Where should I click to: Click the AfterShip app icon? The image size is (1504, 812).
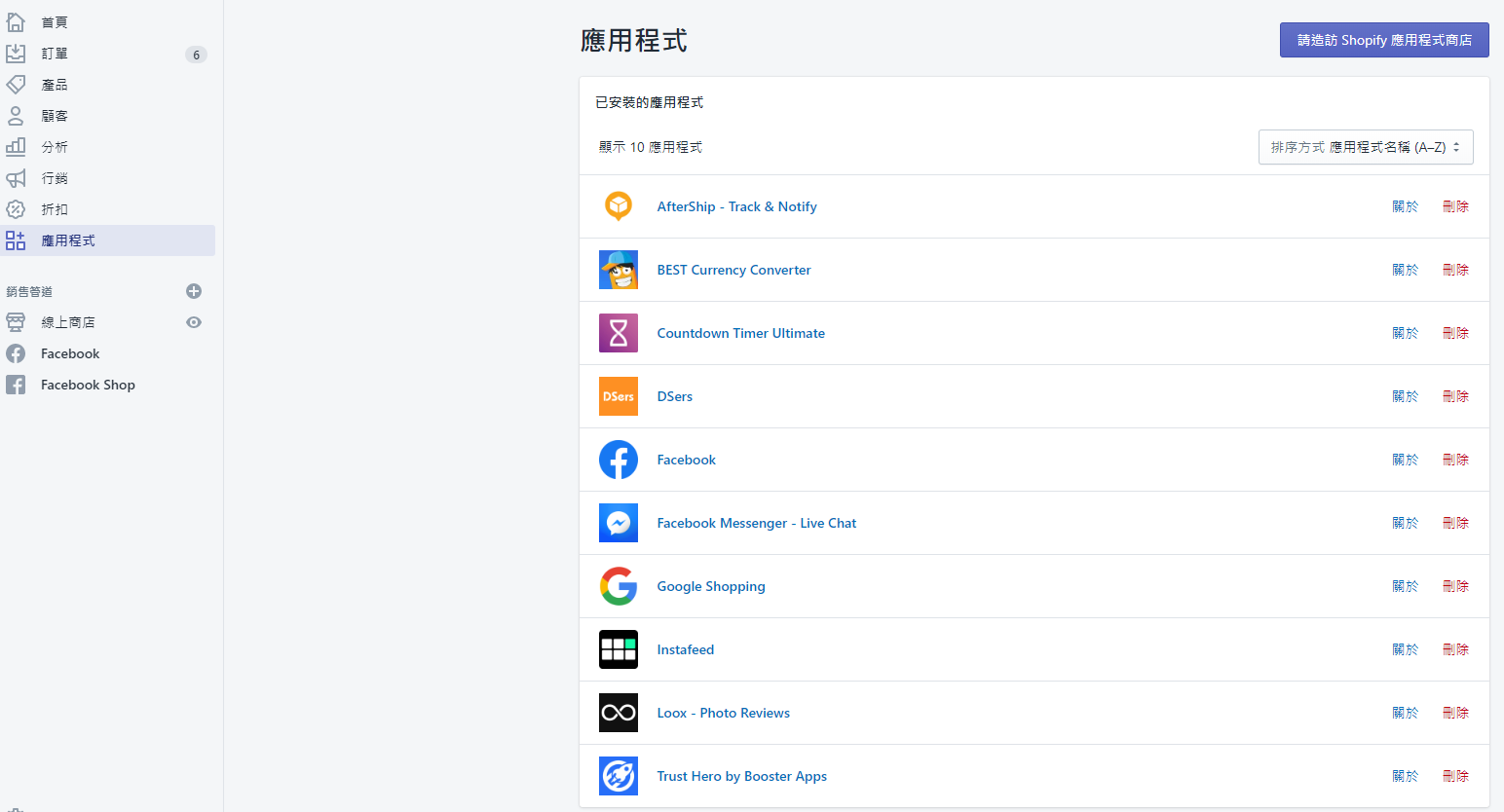(x=619, y=206)
